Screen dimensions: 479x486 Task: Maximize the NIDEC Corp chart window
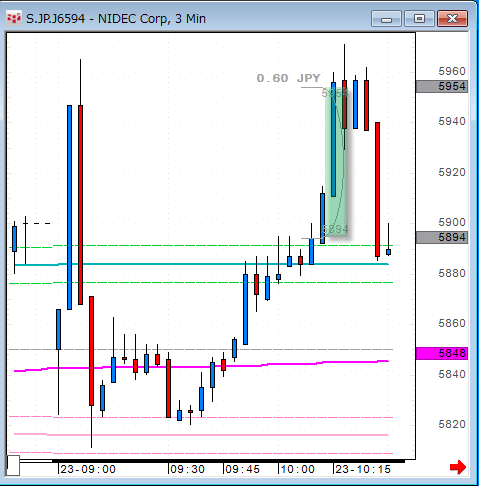pos(419,19)
